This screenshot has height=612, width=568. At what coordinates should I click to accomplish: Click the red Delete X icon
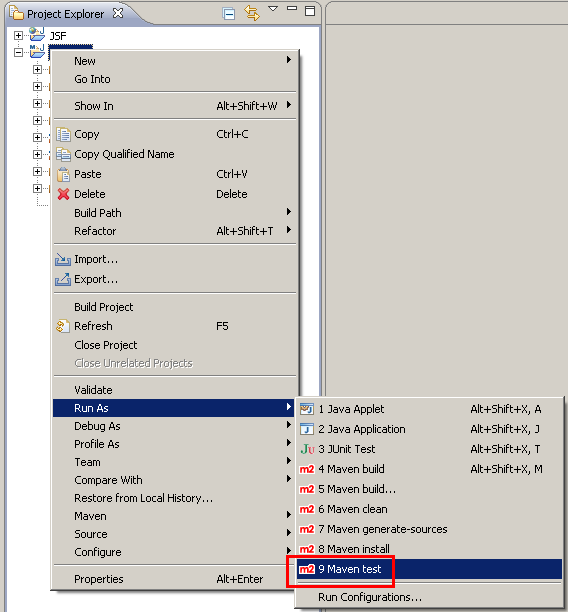coord(63,194)
